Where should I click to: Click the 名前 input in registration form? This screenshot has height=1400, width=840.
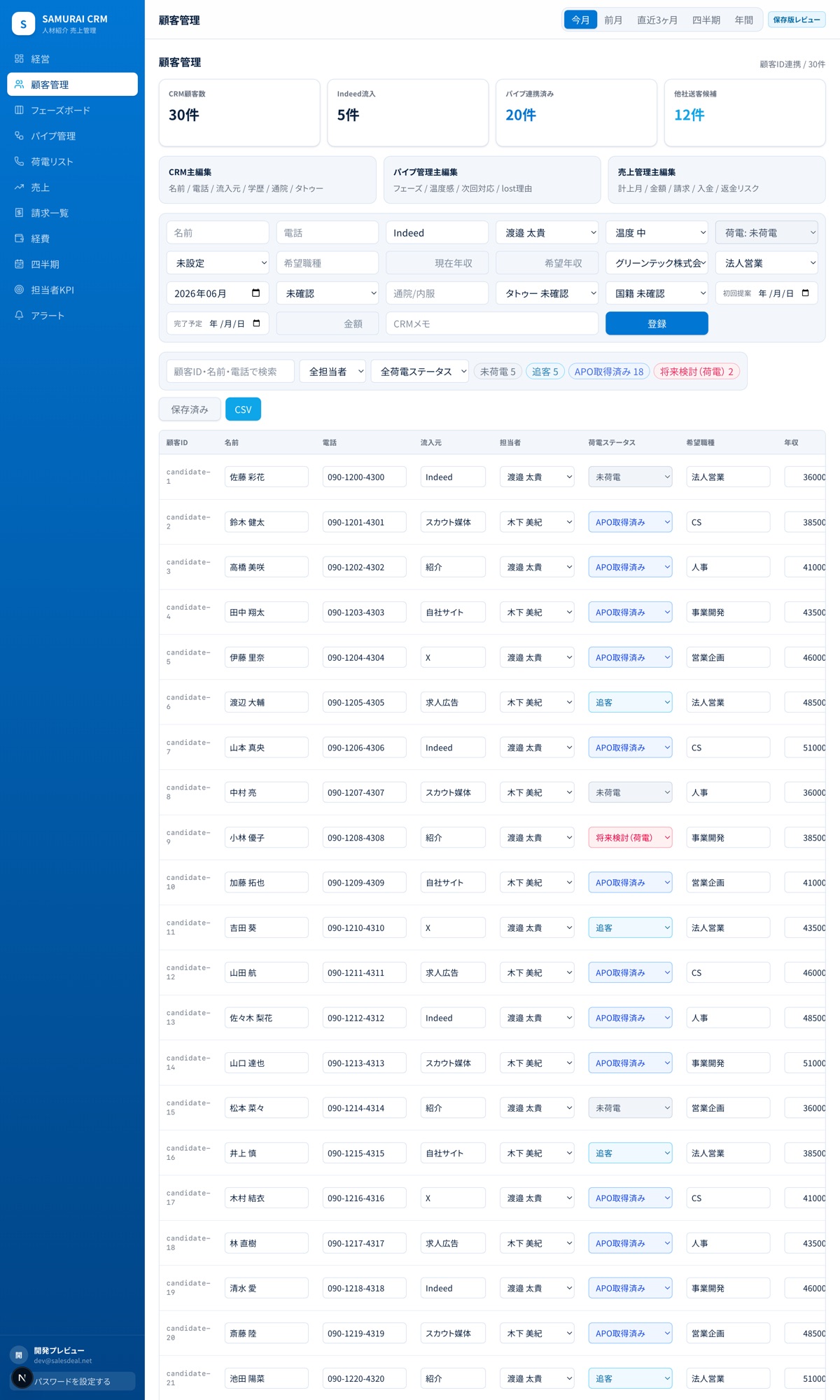tap(218, 232)
